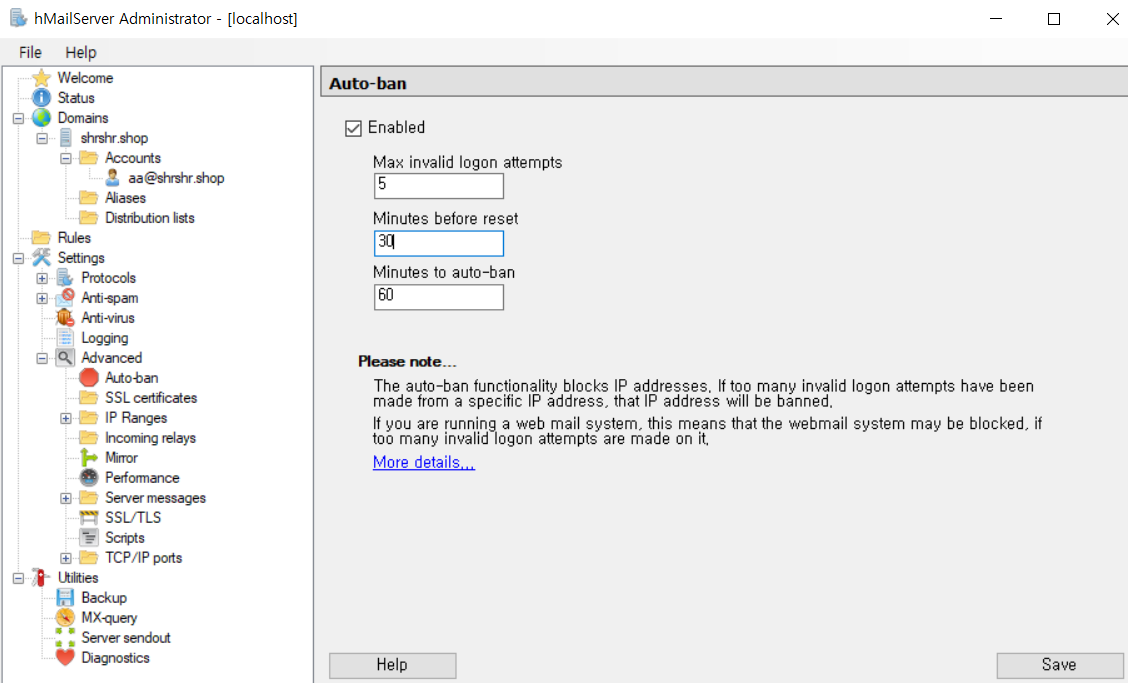Click the Backup floppy disk icon

pyautogui.click(x=65, y=597)
